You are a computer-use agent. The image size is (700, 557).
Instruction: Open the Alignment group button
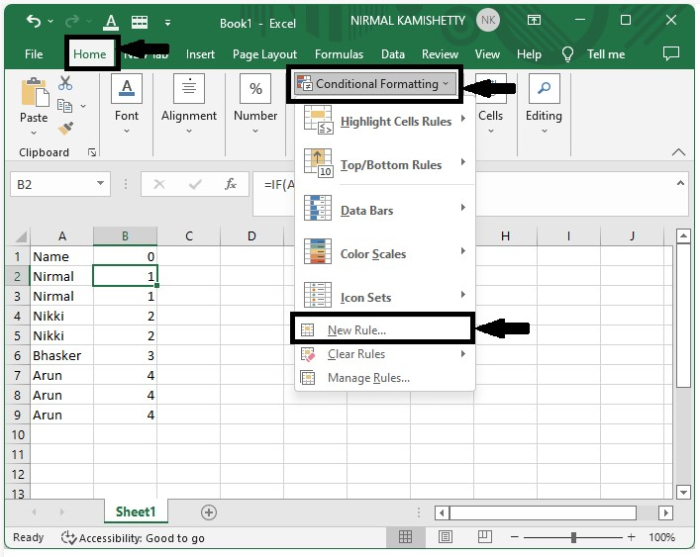(x=189, y=89)
